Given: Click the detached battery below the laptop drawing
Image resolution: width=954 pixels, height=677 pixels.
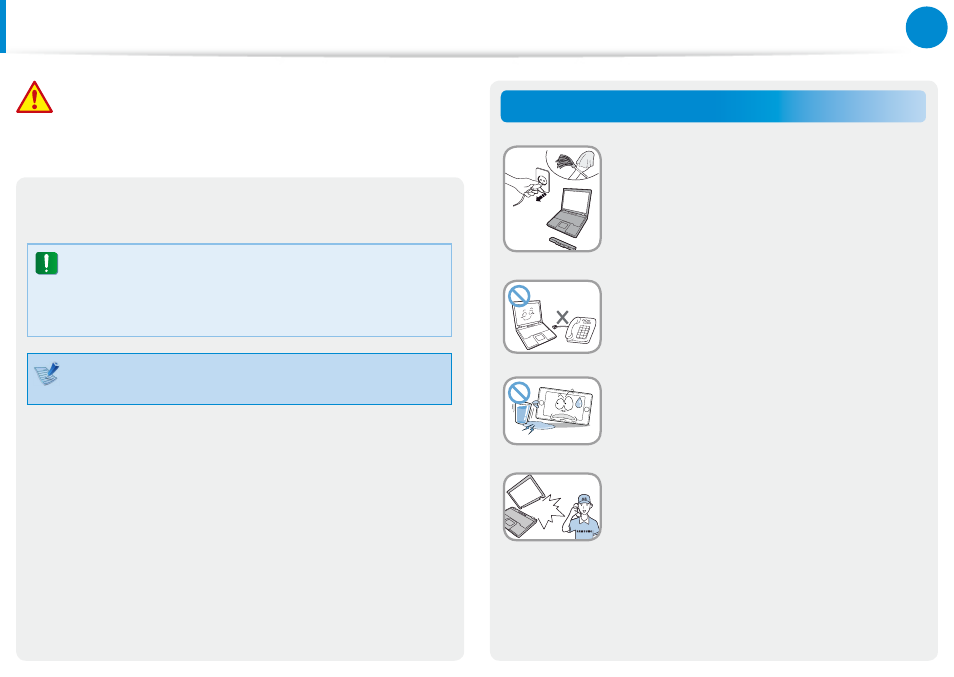Looking at the screenshot, I should tap(563, 243).
